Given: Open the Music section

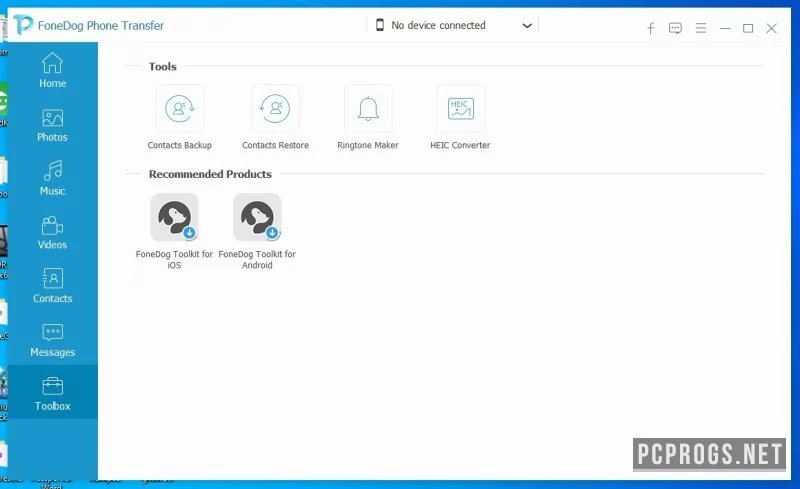Looking at the screenshot, I should 53,178.
